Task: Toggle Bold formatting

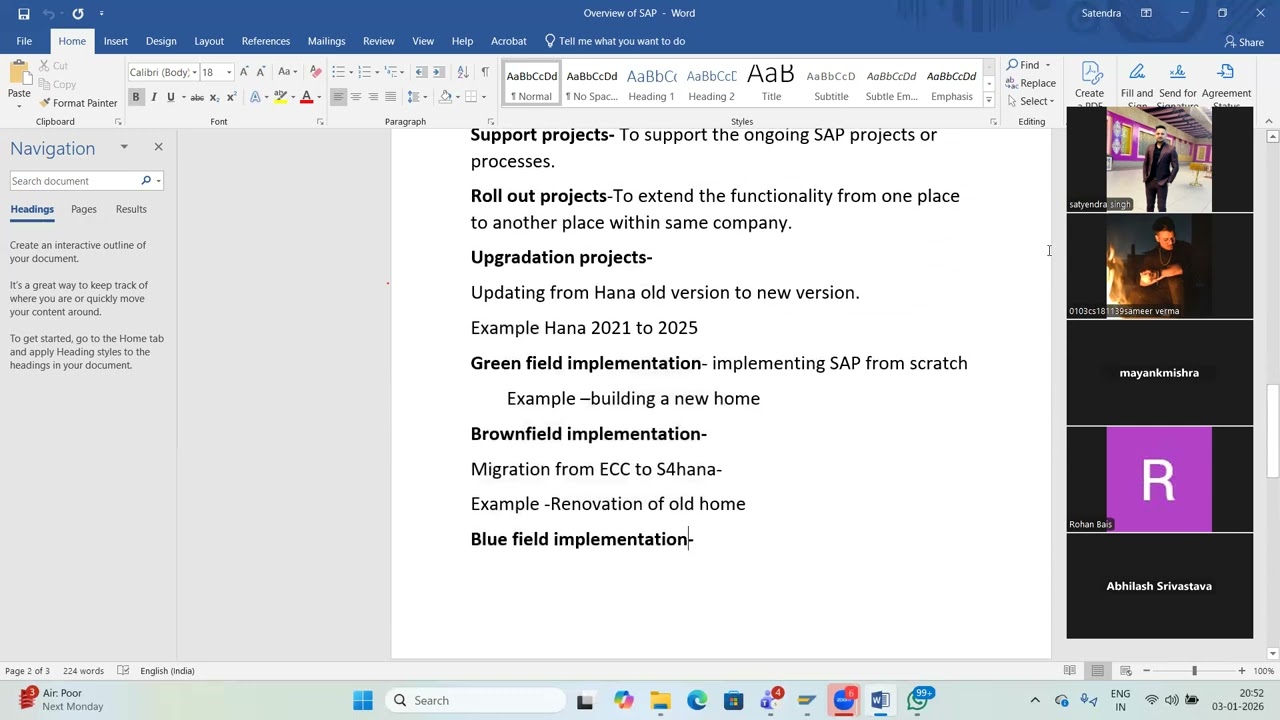Action: coord(136,97)
